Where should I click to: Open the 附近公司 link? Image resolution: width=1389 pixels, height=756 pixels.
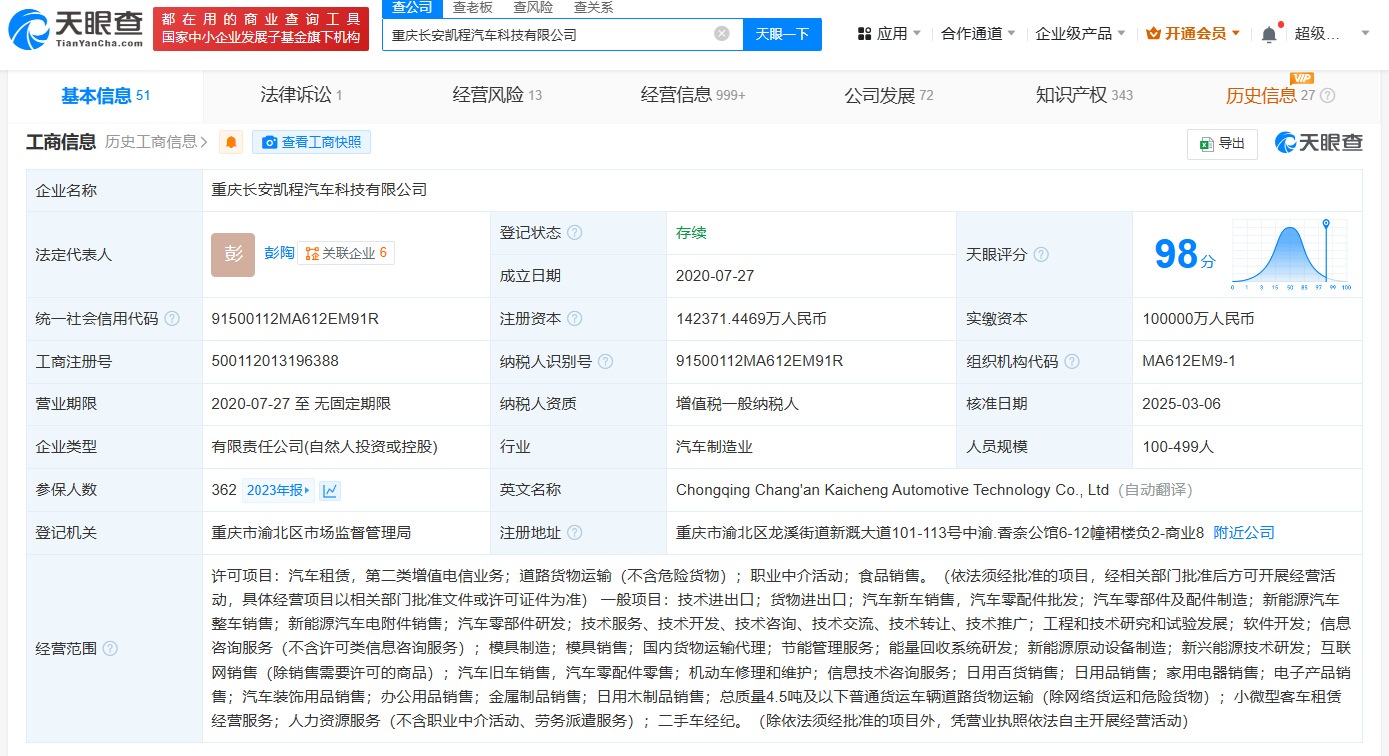click(1244, 533)
